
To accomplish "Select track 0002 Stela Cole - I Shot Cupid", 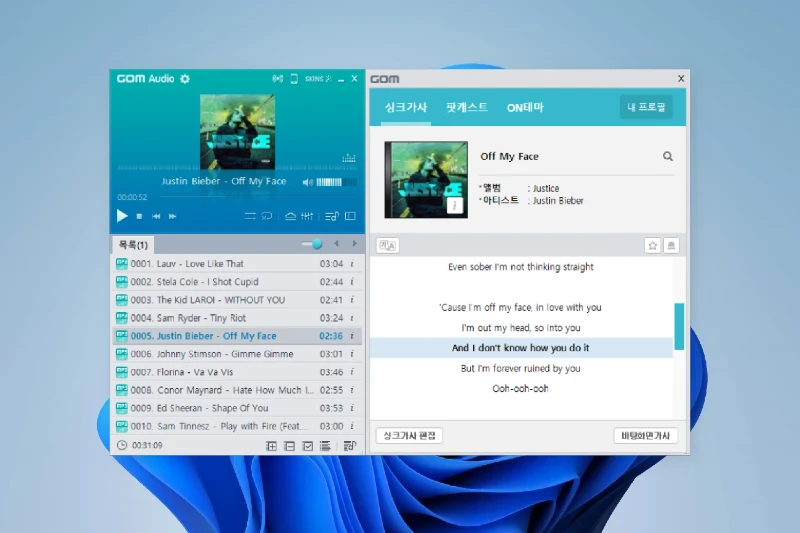I will pyautogui.click(x=236, y=282).
